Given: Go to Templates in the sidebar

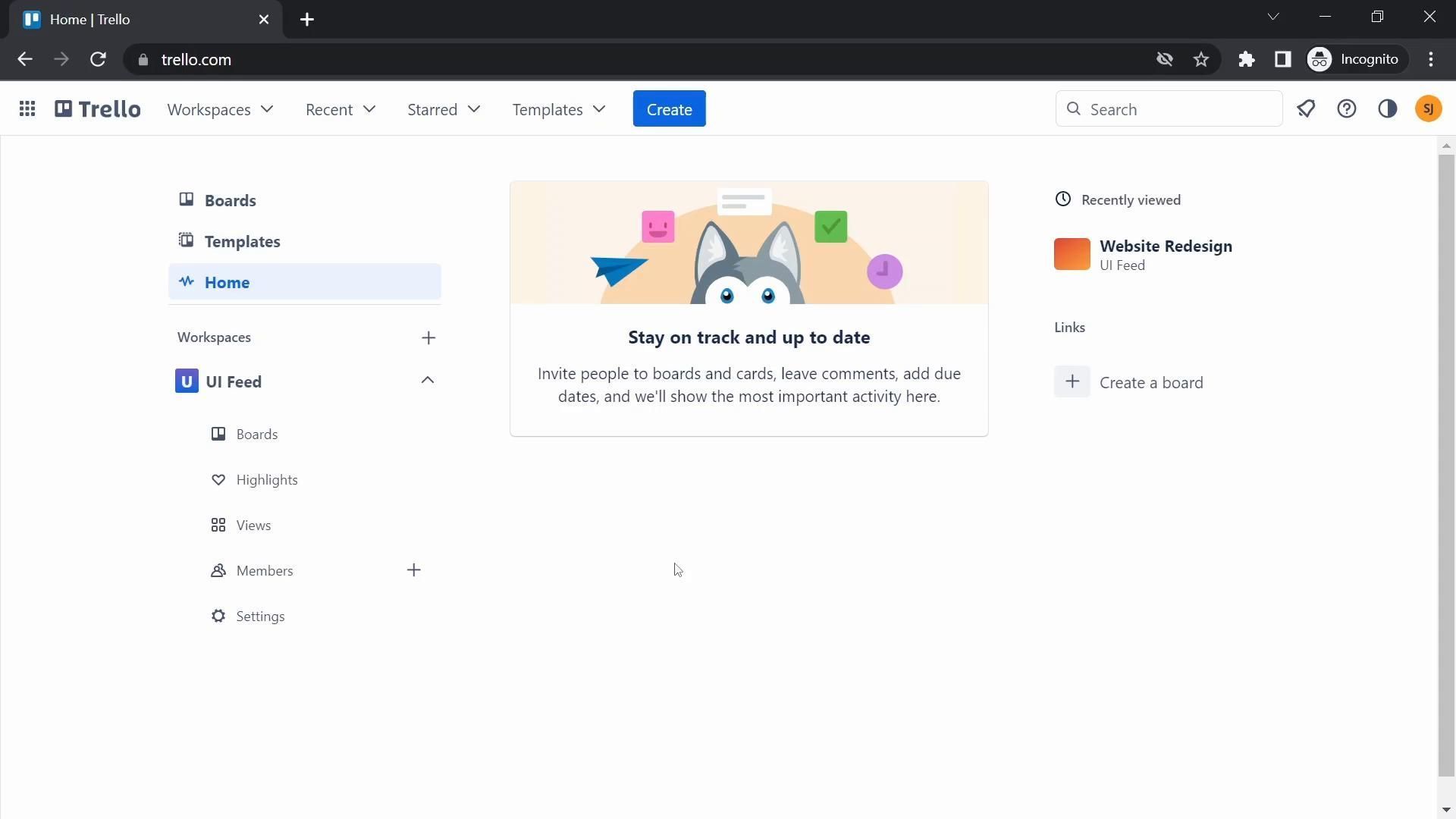Looking at the screenshot, I should tap(242, 241).
